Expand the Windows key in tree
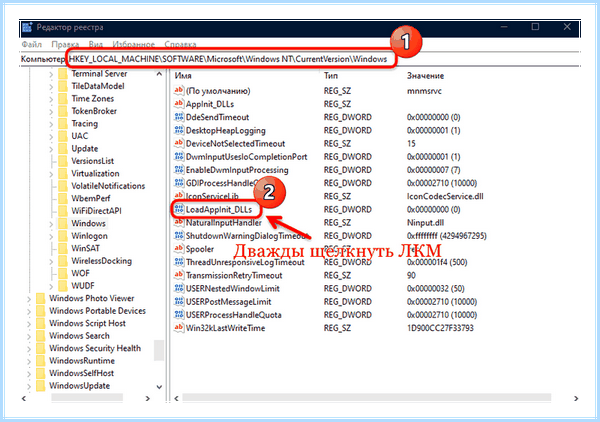This screenshot has height=422, width=600. point(51,224)
